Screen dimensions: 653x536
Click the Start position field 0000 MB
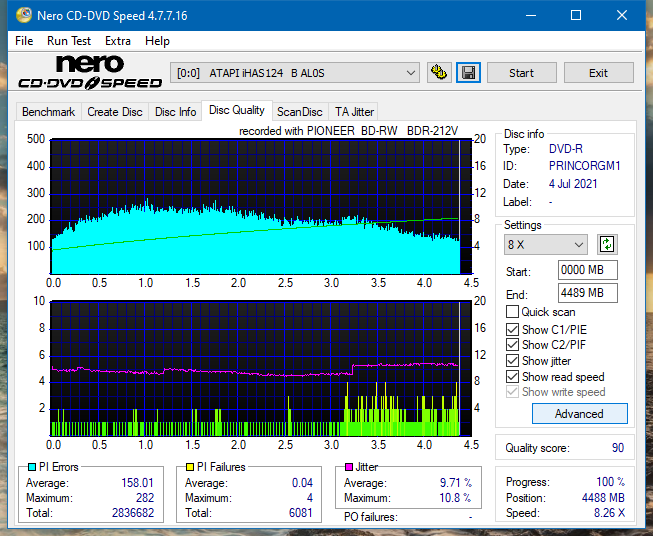pyautogui.click(x=587, y=270)
